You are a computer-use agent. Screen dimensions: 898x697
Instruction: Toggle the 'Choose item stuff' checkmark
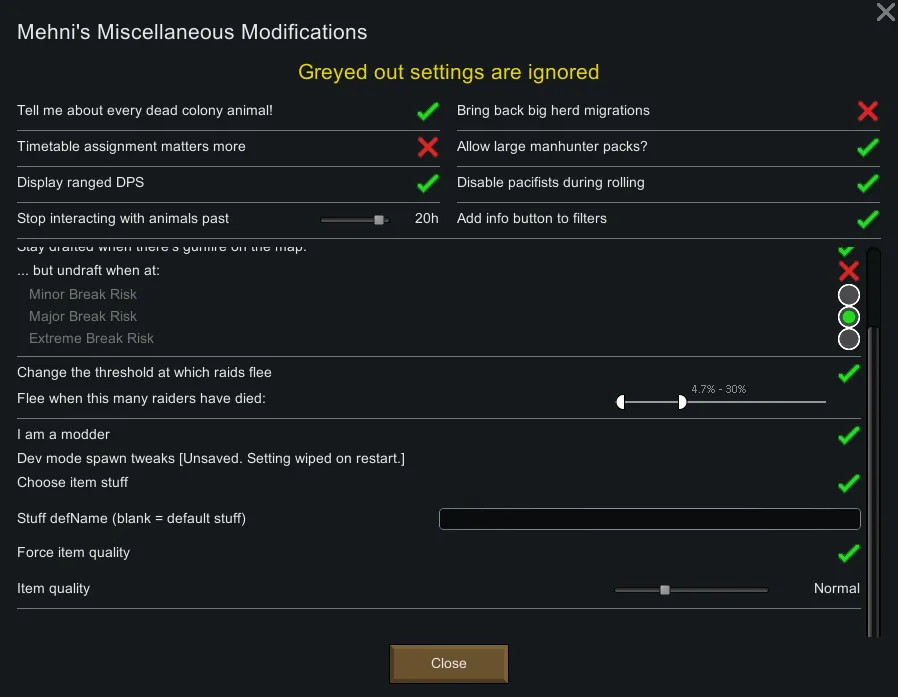[x=849, y=483]
